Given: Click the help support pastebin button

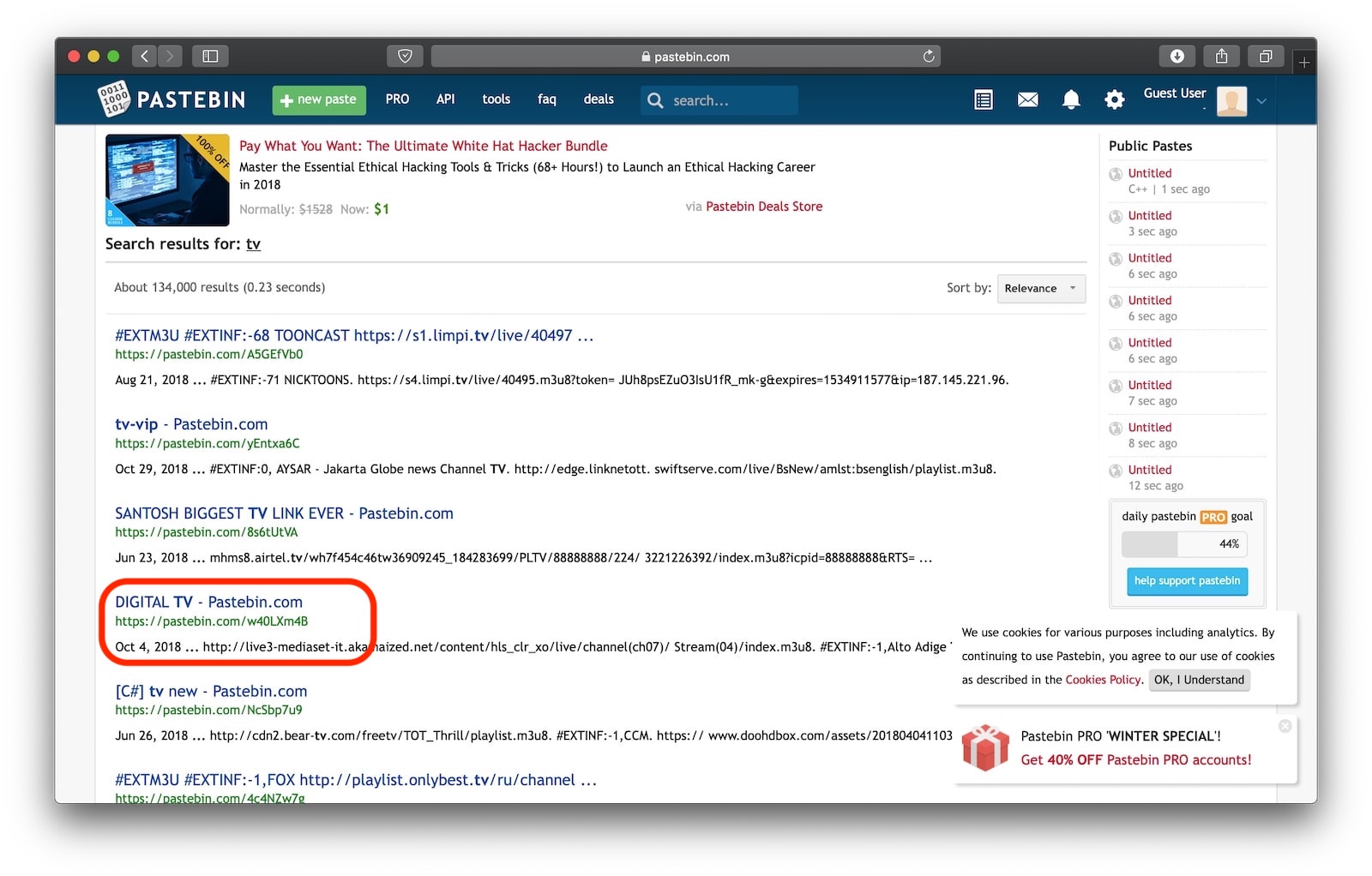Looking at the screenshot, I should tap(1187, 581).
